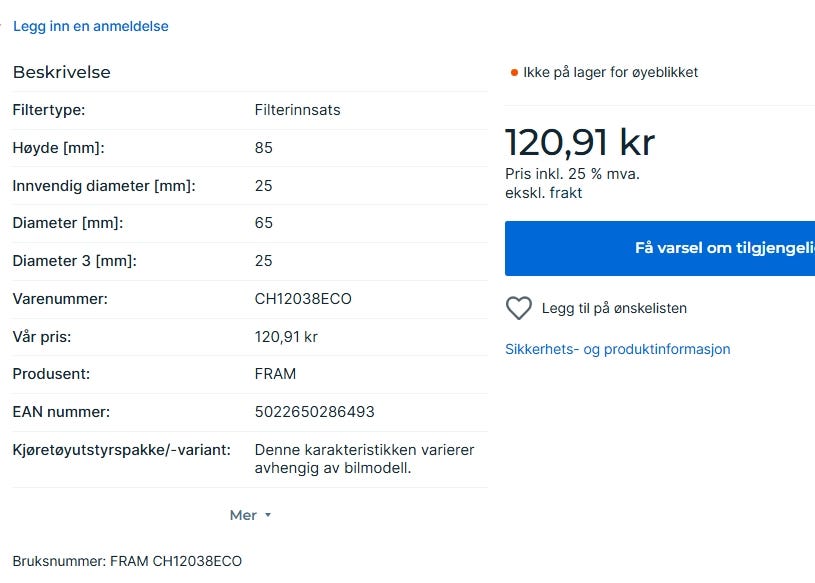Open Sikkerhets- og produktinformasjon link
815x583 pixels.
617,349
